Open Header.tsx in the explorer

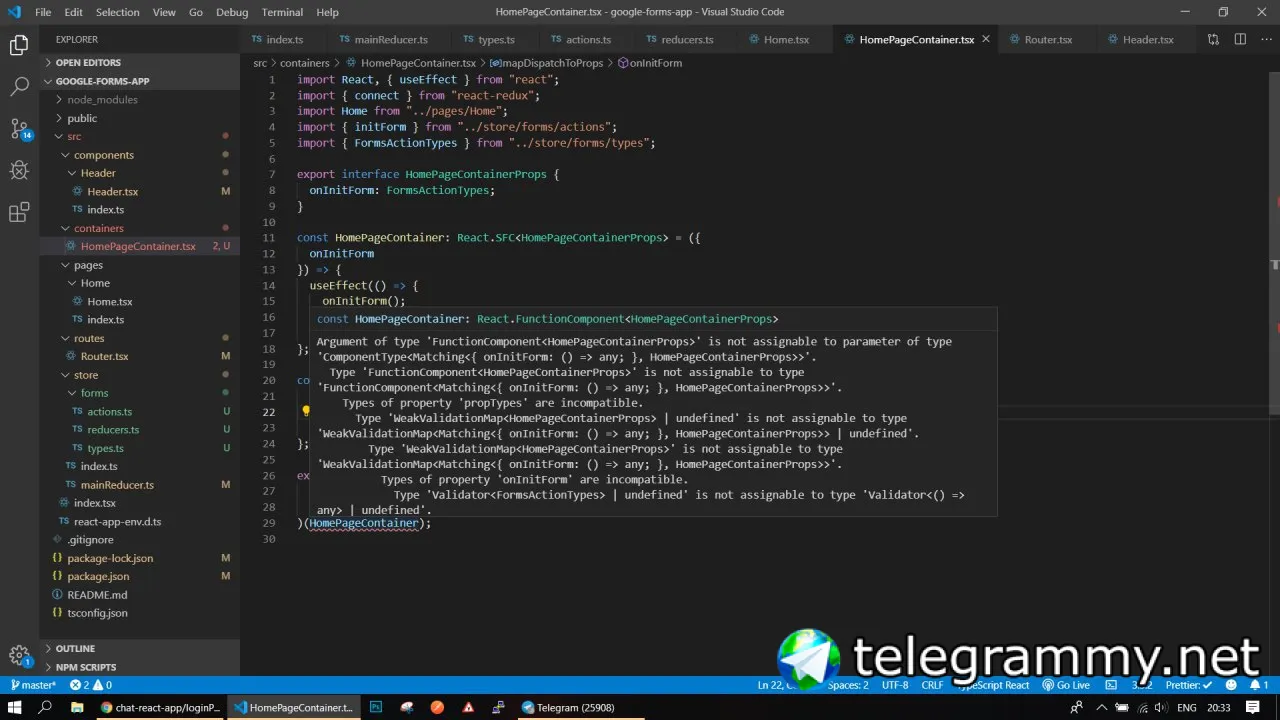(112, 191)
